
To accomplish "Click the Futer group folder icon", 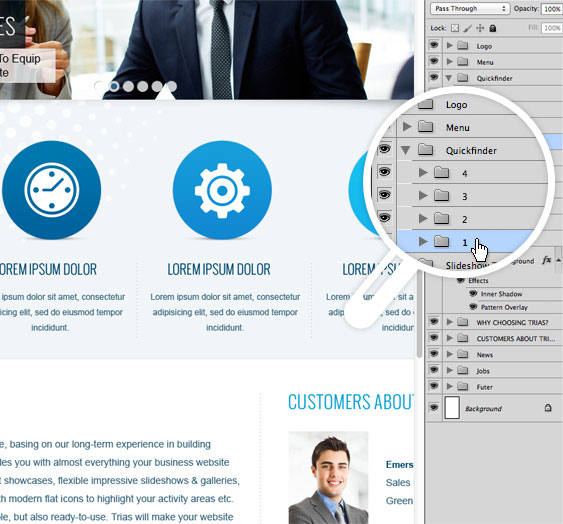I will (x=462, y=386).
